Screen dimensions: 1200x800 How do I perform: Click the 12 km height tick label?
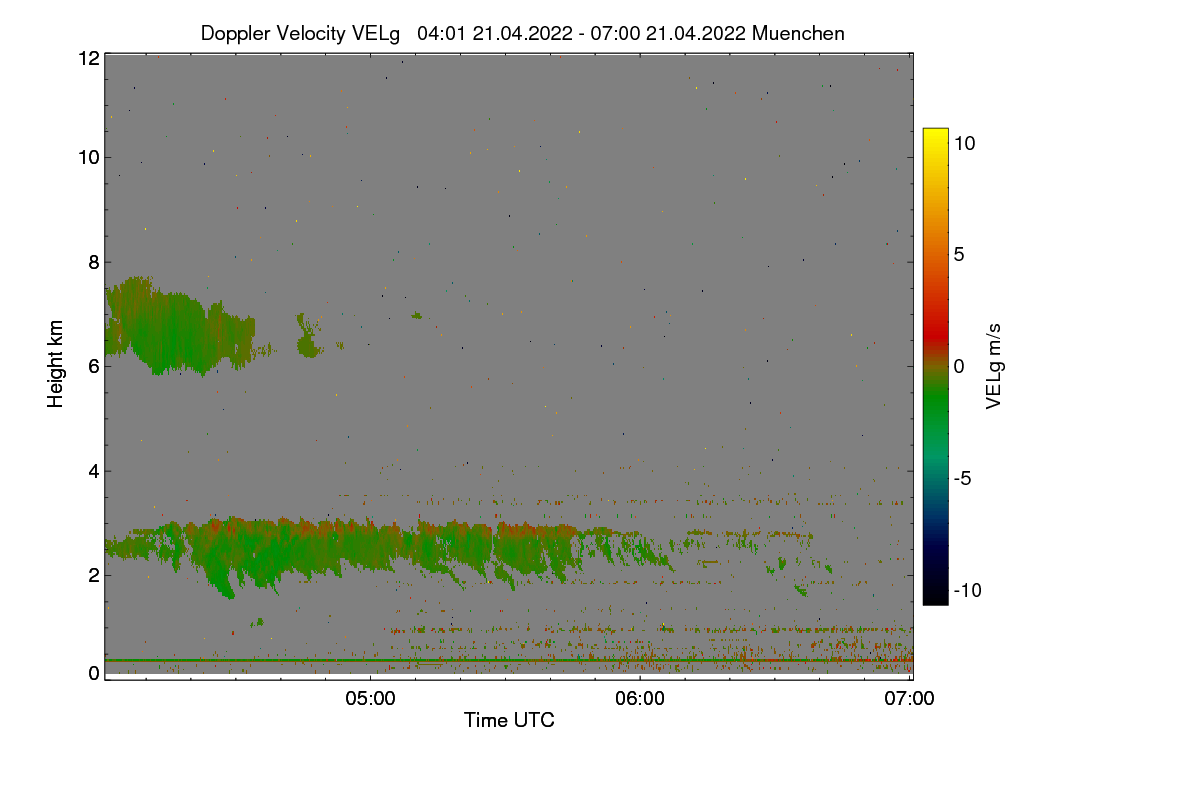pos(88,58)
